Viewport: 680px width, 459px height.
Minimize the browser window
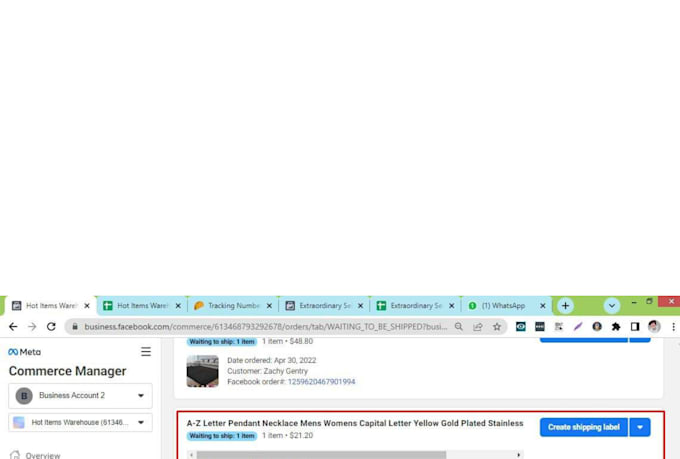click(x=634, y=302)
